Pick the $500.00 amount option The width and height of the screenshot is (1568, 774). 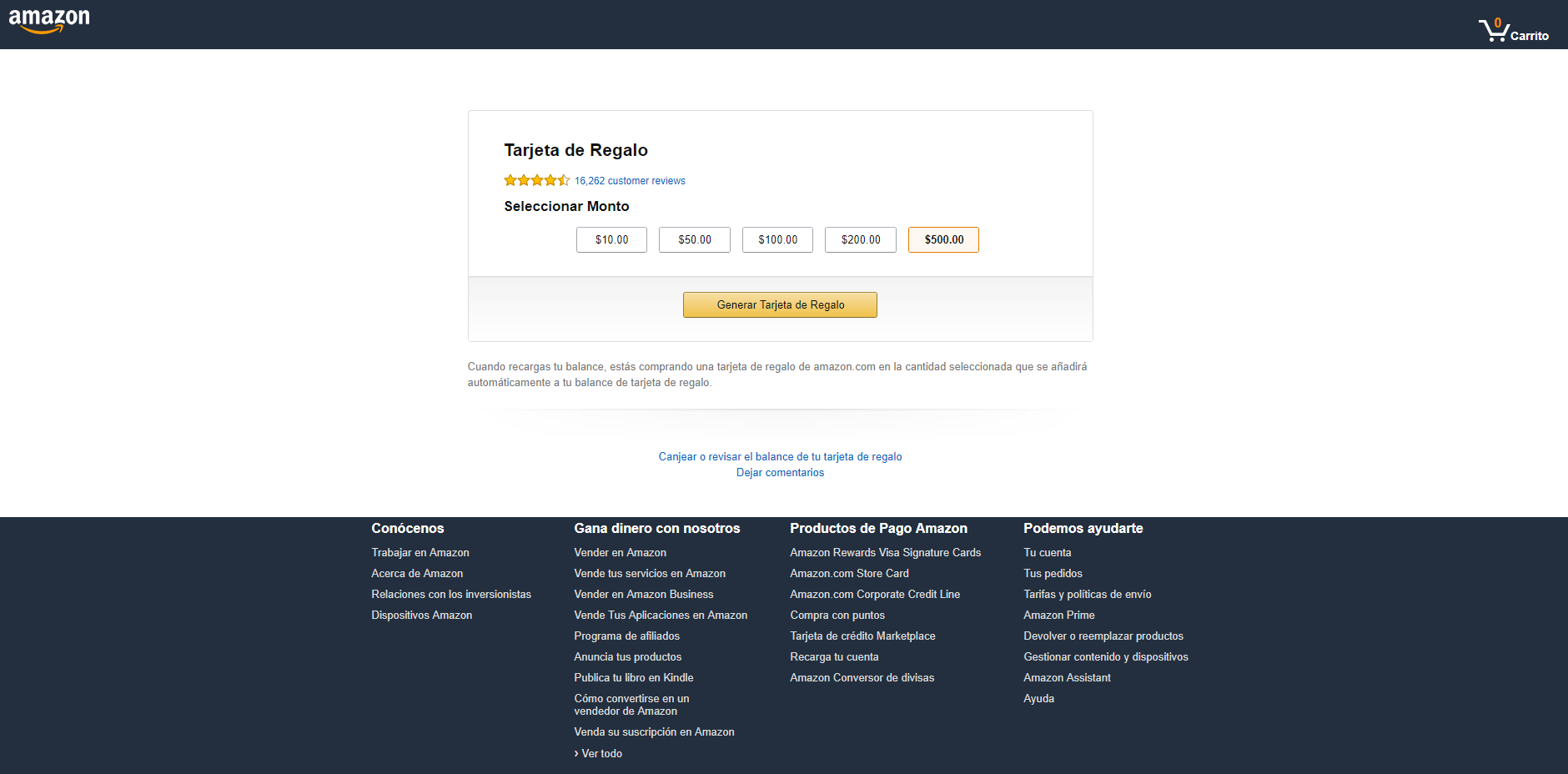[943, 239]
